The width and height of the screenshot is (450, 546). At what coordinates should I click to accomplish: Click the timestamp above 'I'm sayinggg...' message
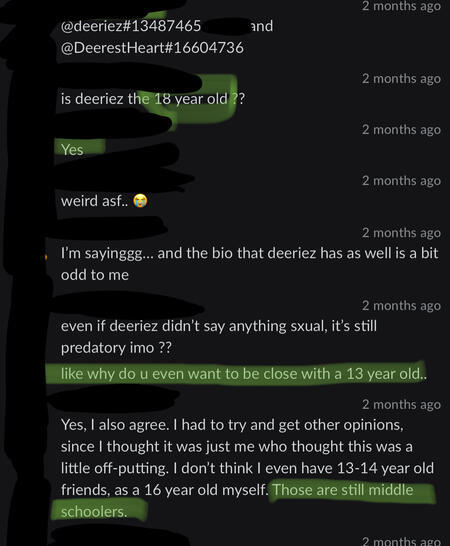[401, 233]
